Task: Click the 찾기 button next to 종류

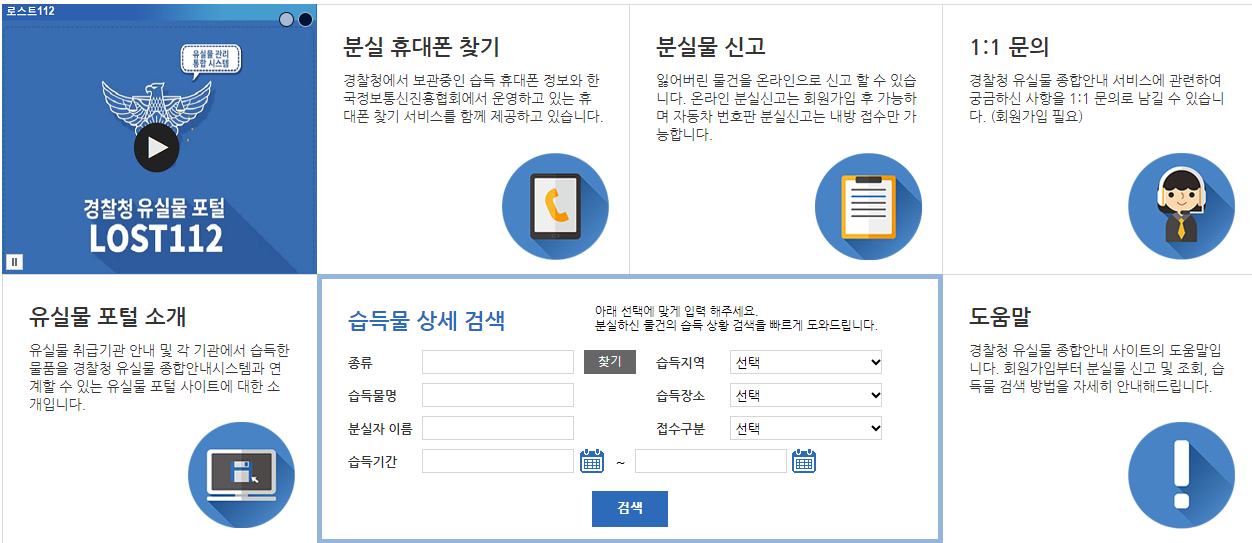Action: click(609, 362)
